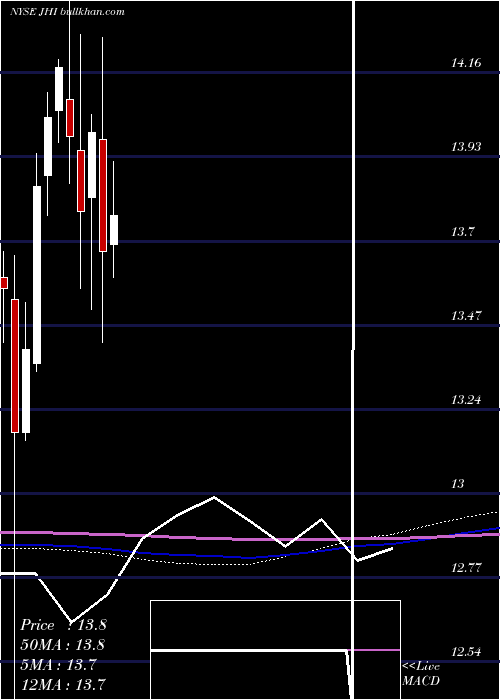Image resolution: width=500 pixels, height=700 pixels.
Task: Click the 13.47 price axis label
Action: [x=466, y=316]
